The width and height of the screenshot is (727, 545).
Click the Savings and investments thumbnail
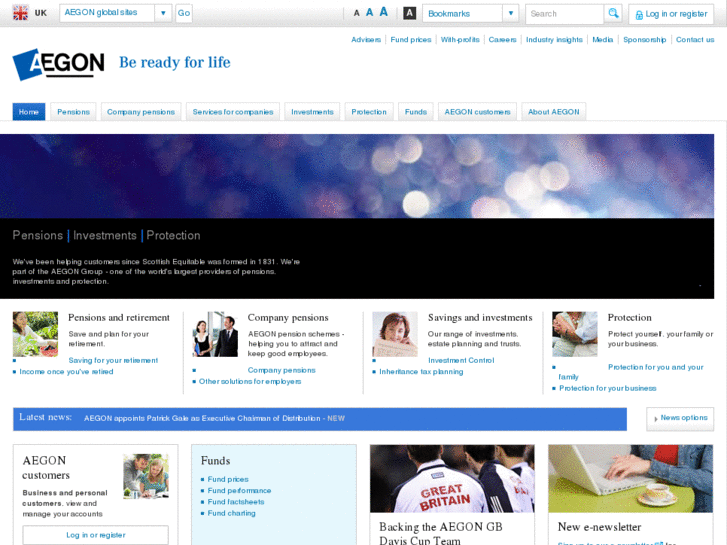click(x=395, y=334)
